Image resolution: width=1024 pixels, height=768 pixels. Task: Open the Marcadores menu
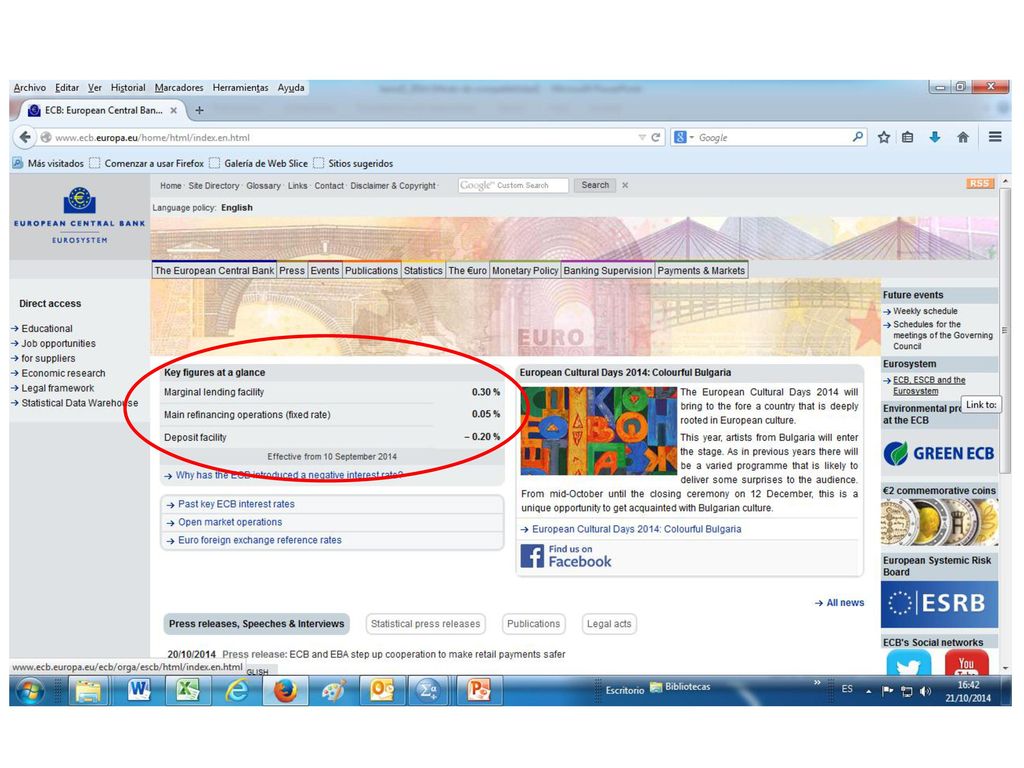(179, 88)
